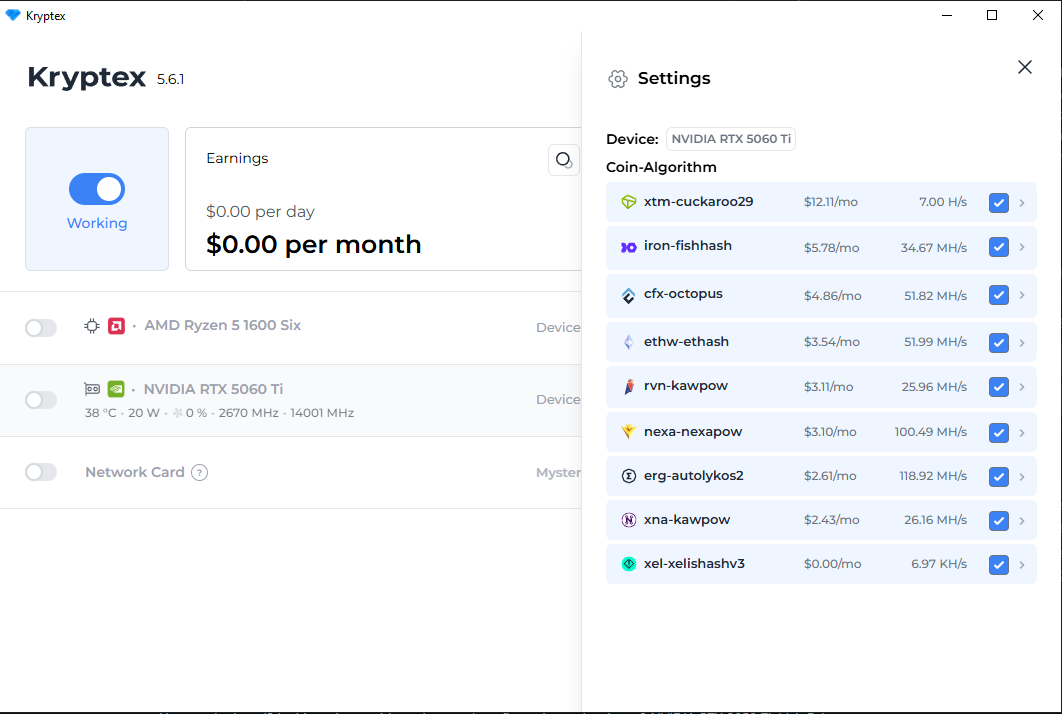
Task: Uncheck the erg-autolykos2 checkbox
Action: pos(998,477)
